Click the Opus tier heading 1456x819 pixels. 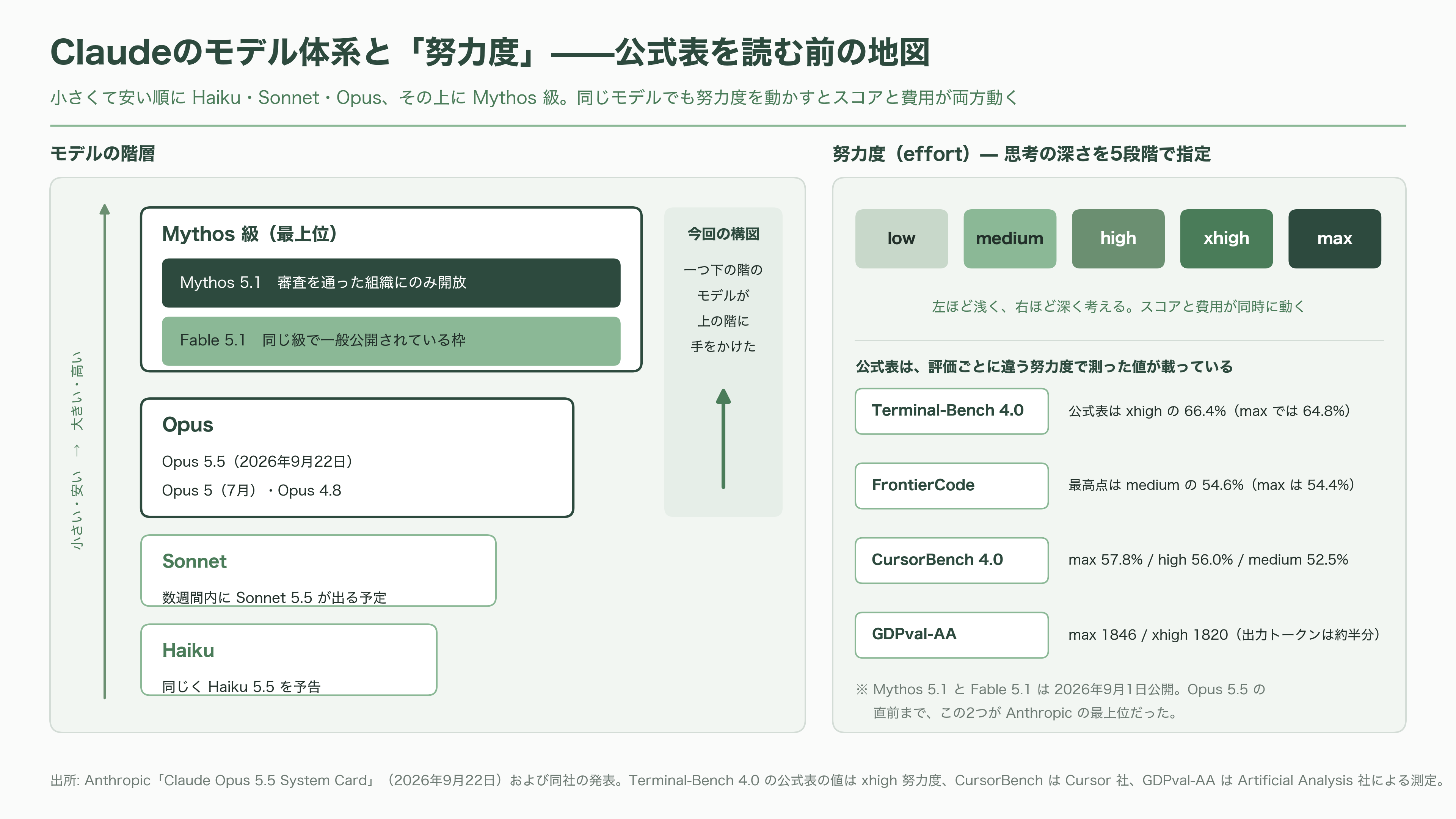pyautogui.click(x=188, y=425)
